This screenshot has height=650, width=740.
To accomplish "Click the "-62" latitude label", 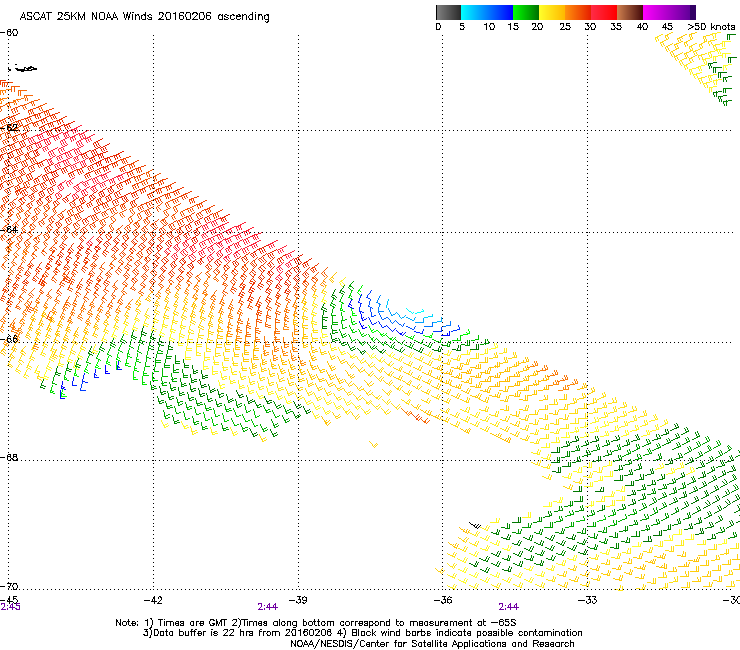I will click(x=9, y=128).
